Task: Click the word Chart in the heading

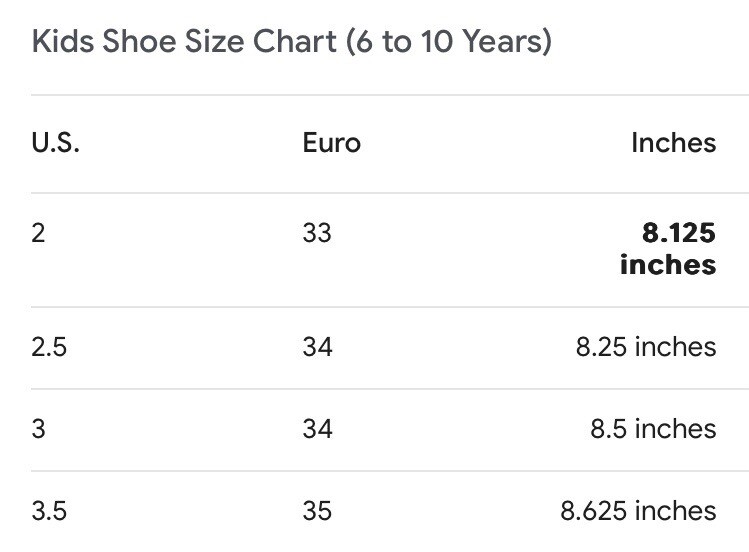Action: (295, 41)
